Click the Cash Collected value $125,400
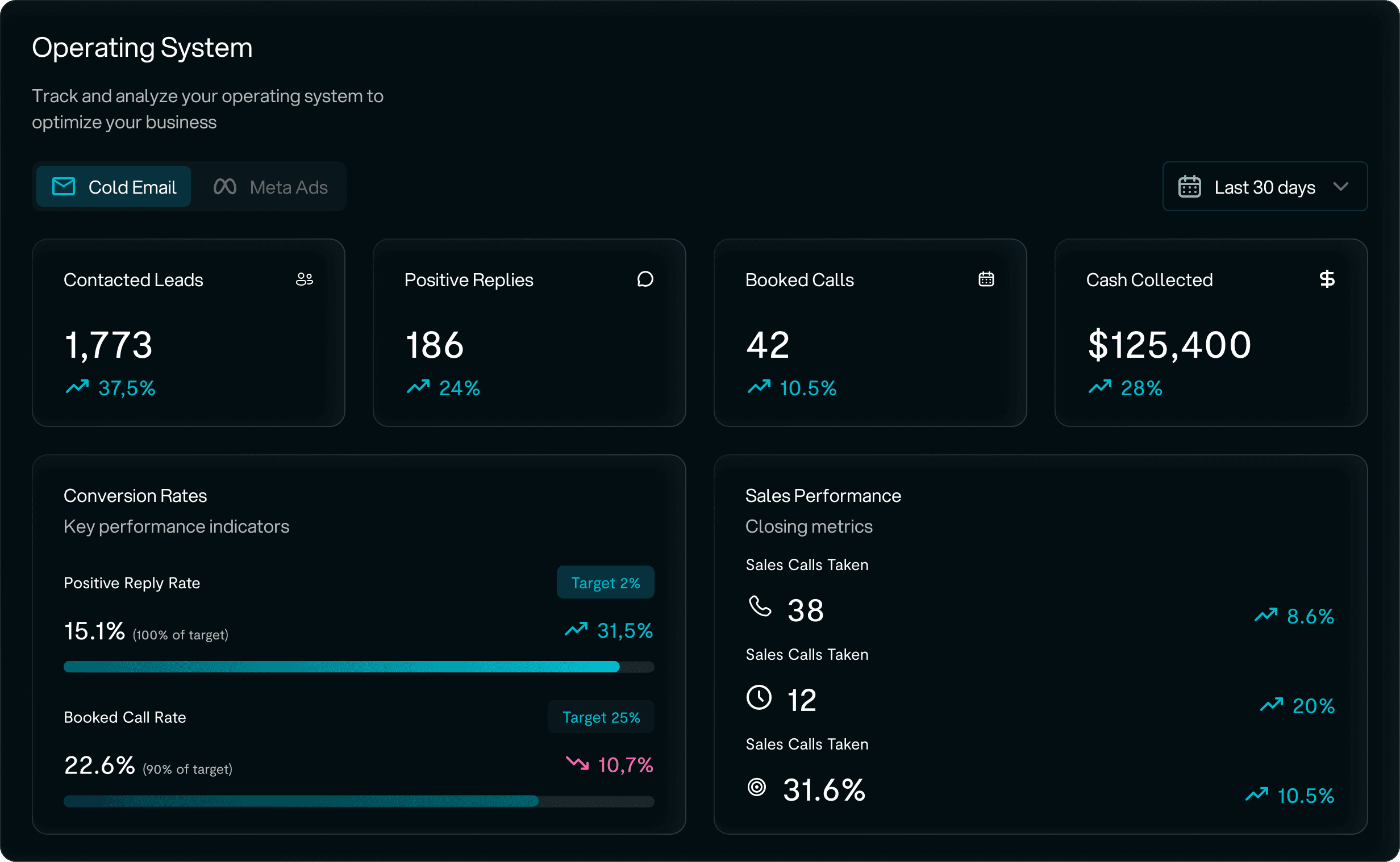Viewport: 1400px width, 862px height. point(1169,344)
